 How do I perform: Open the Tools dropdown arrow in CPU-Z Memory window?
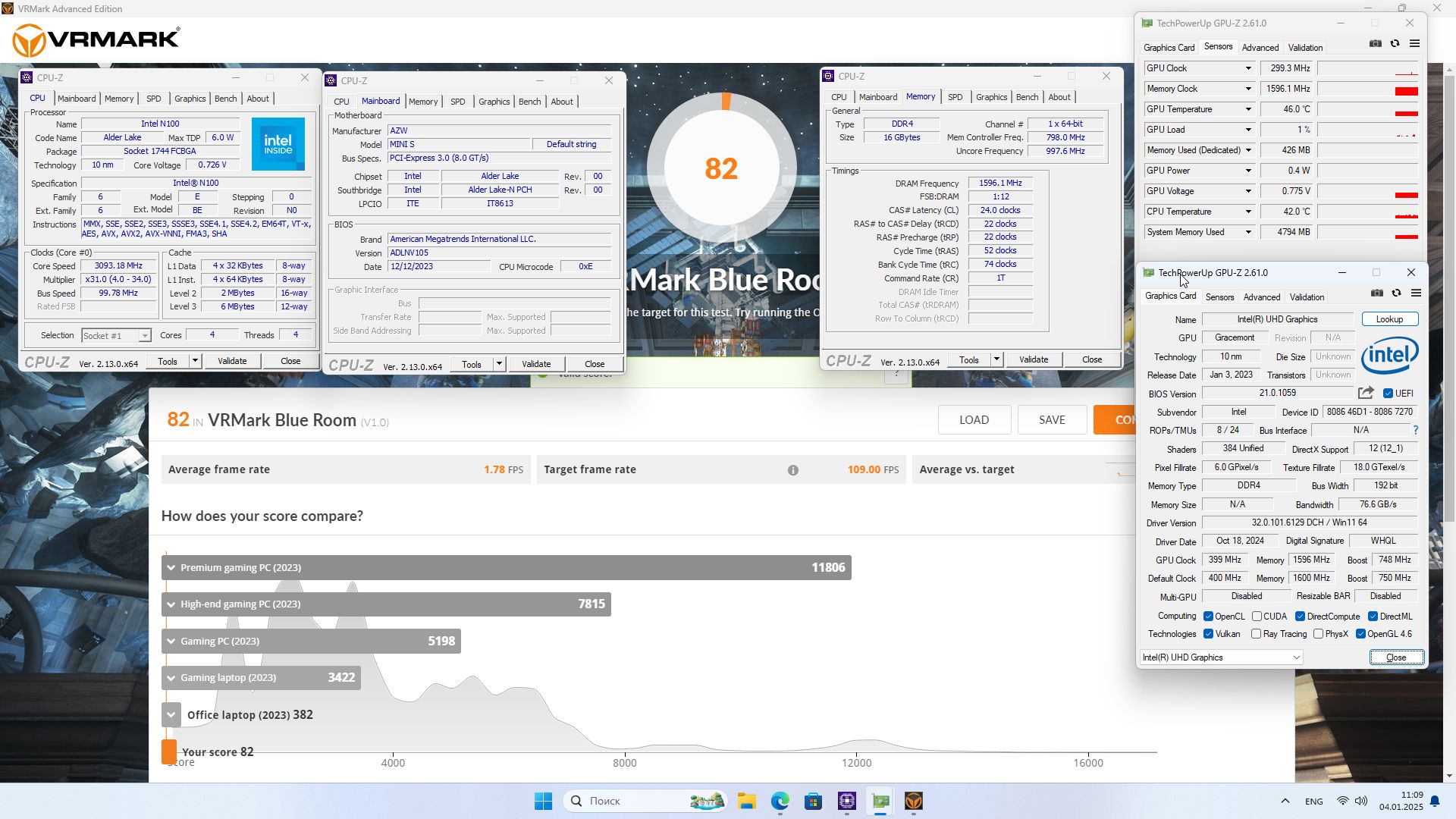click(x=996, y=359)
